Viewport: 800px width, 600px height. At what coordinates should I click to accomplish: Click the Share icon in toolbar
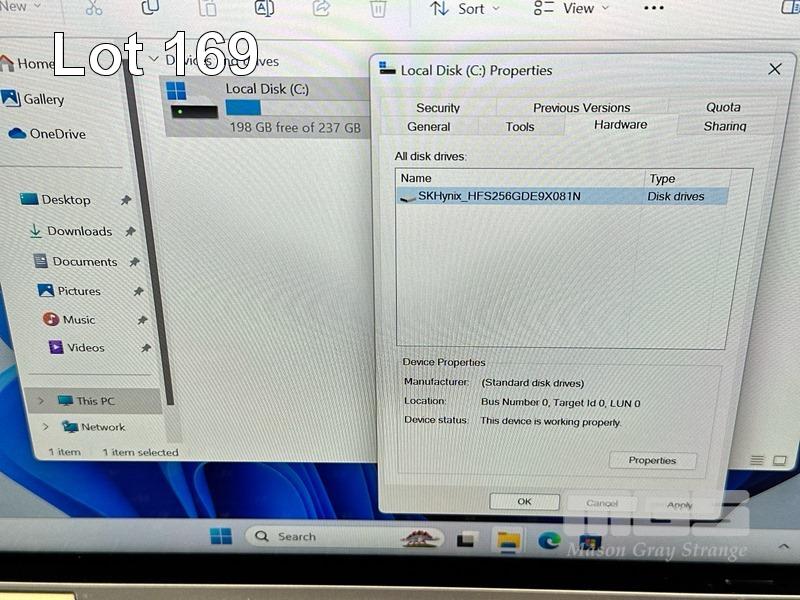pos(321,8)
